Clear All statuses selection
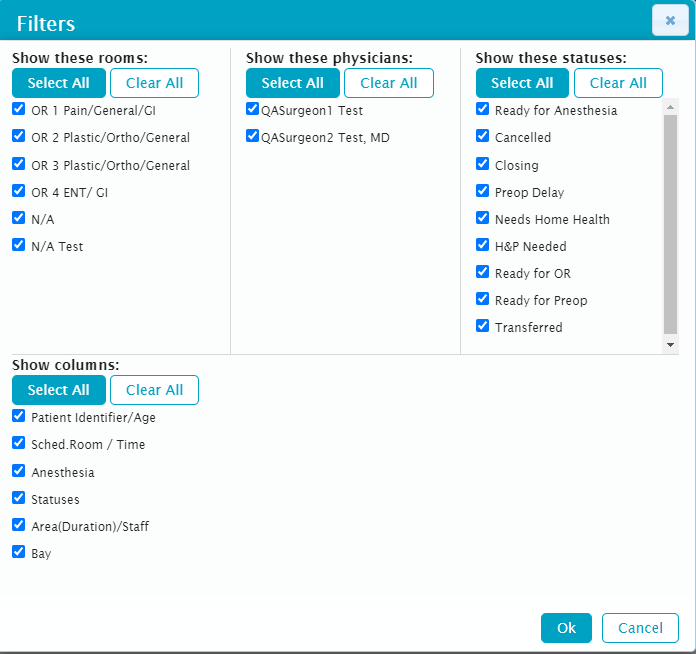Viewport: 696px width, 654px height. [618, 83]
